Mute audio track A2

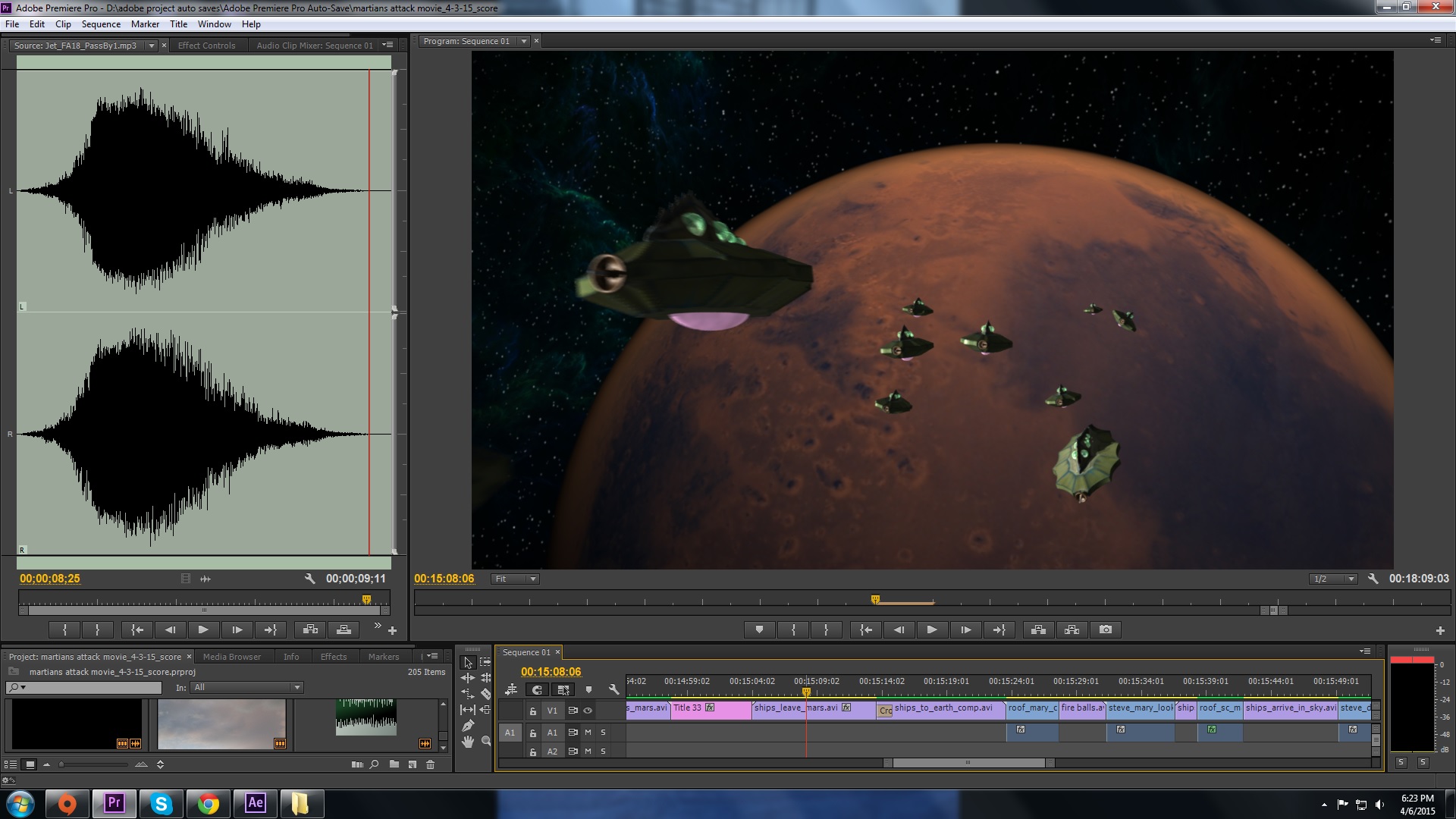click(x=588, y=752)
